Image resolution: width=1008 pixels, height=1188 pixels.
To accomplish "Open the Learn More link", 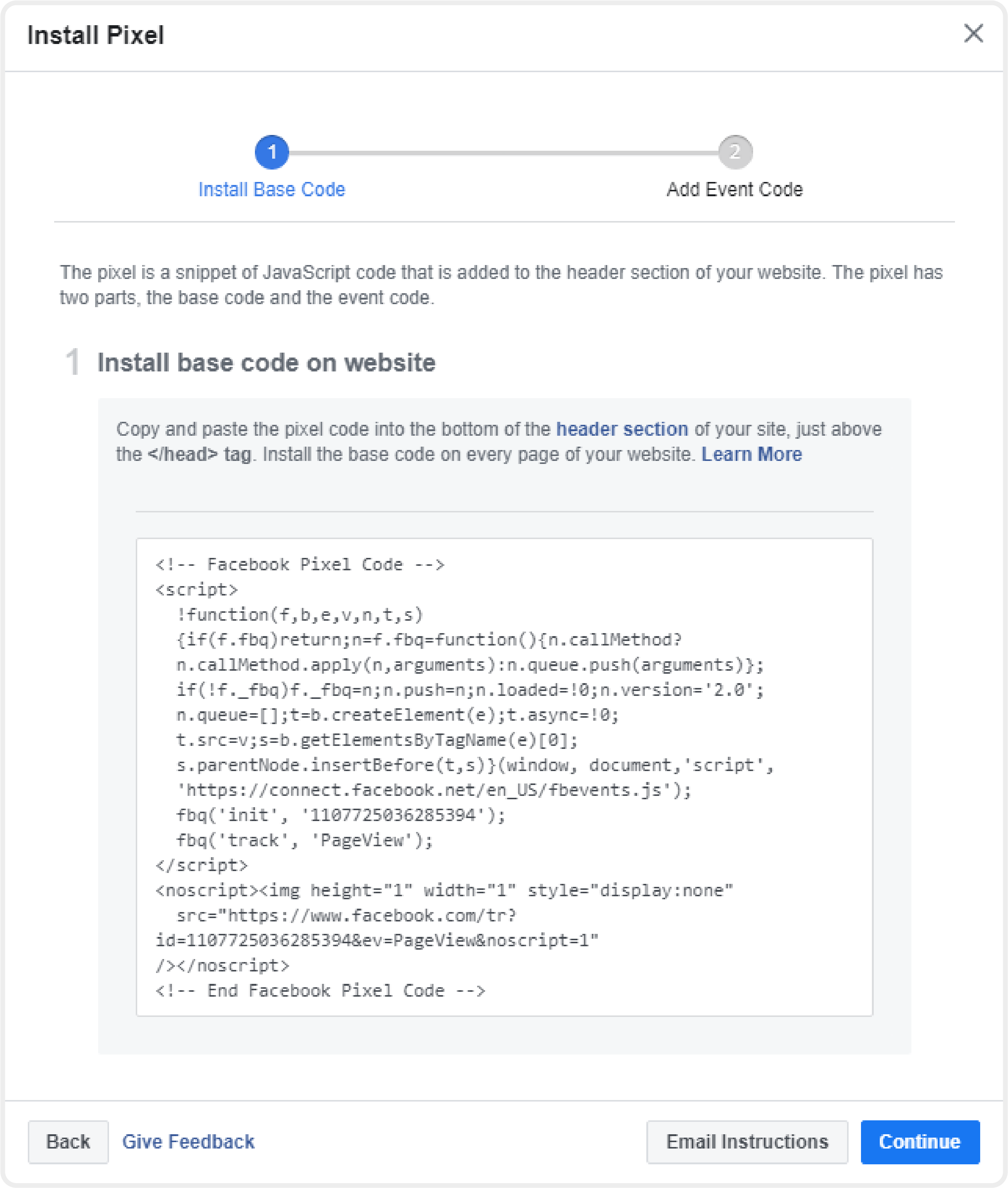I will (x=752, y=454).
